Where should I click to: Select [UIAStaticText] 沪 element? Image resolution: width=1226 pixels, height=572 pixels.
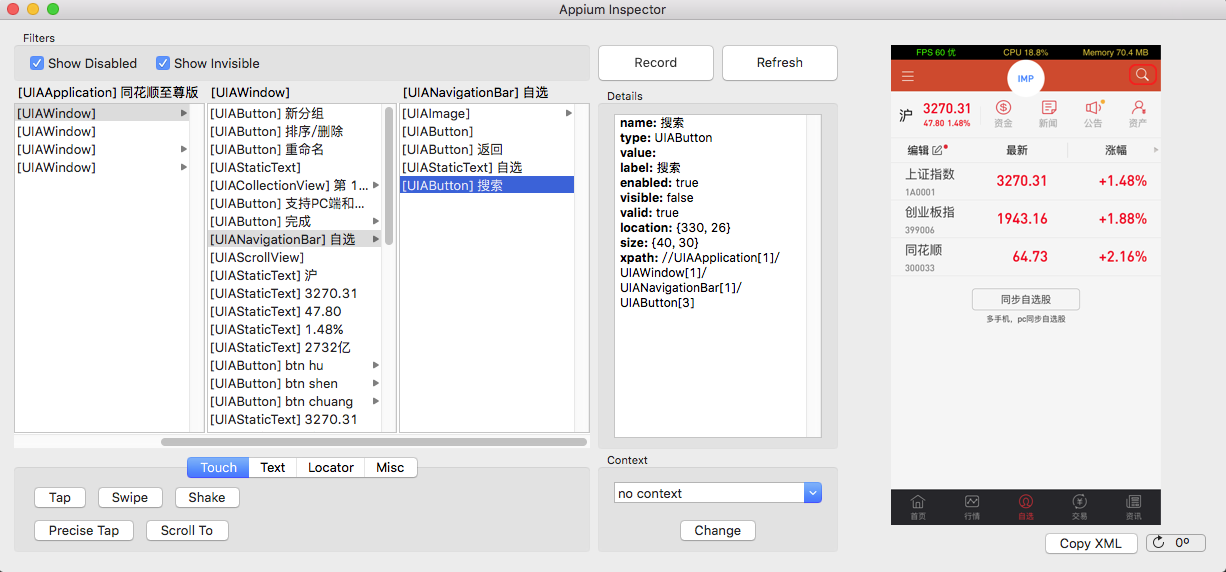click(295, 275)
